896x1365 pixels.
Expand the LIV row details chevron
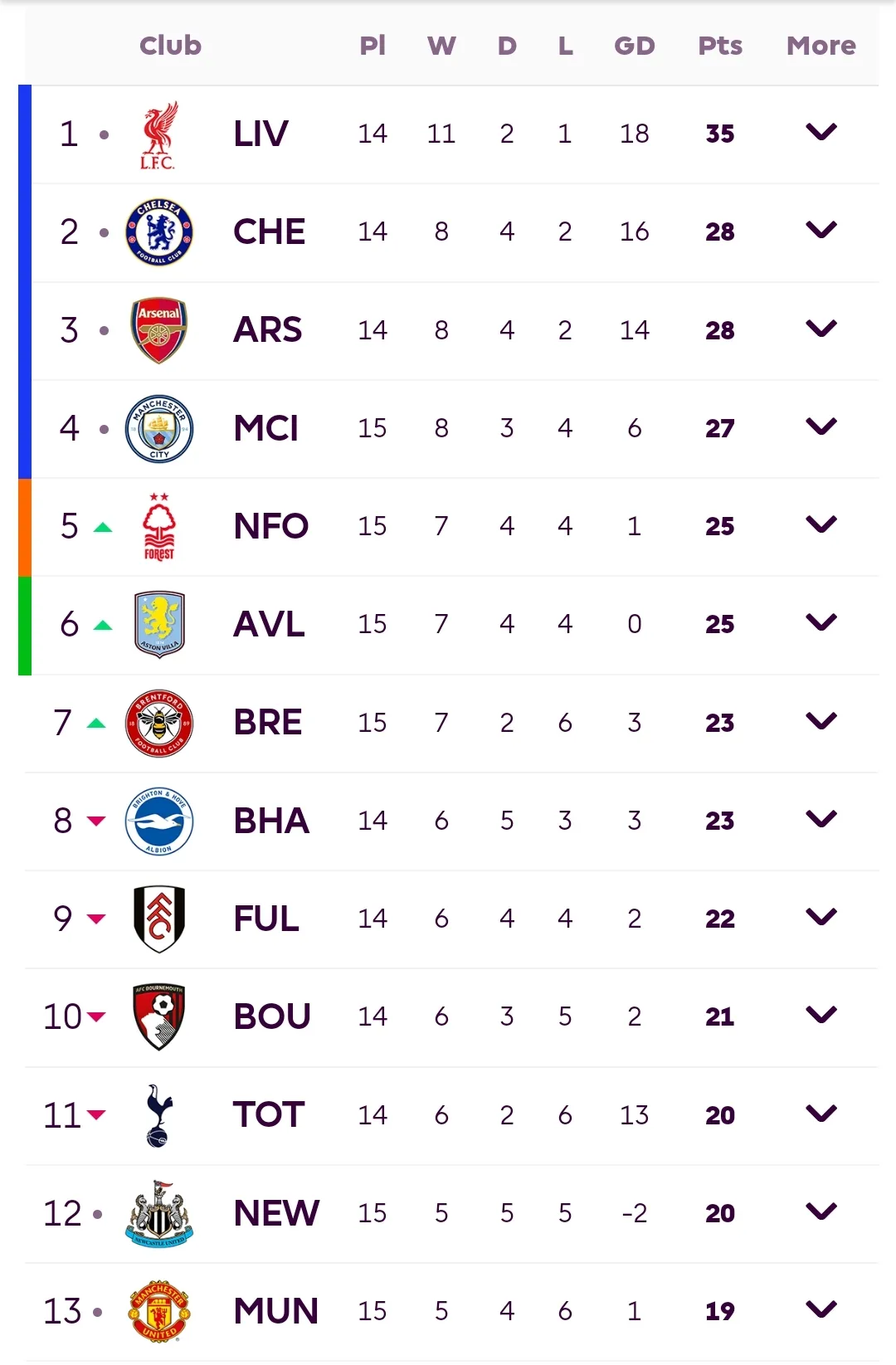(821, 132)
